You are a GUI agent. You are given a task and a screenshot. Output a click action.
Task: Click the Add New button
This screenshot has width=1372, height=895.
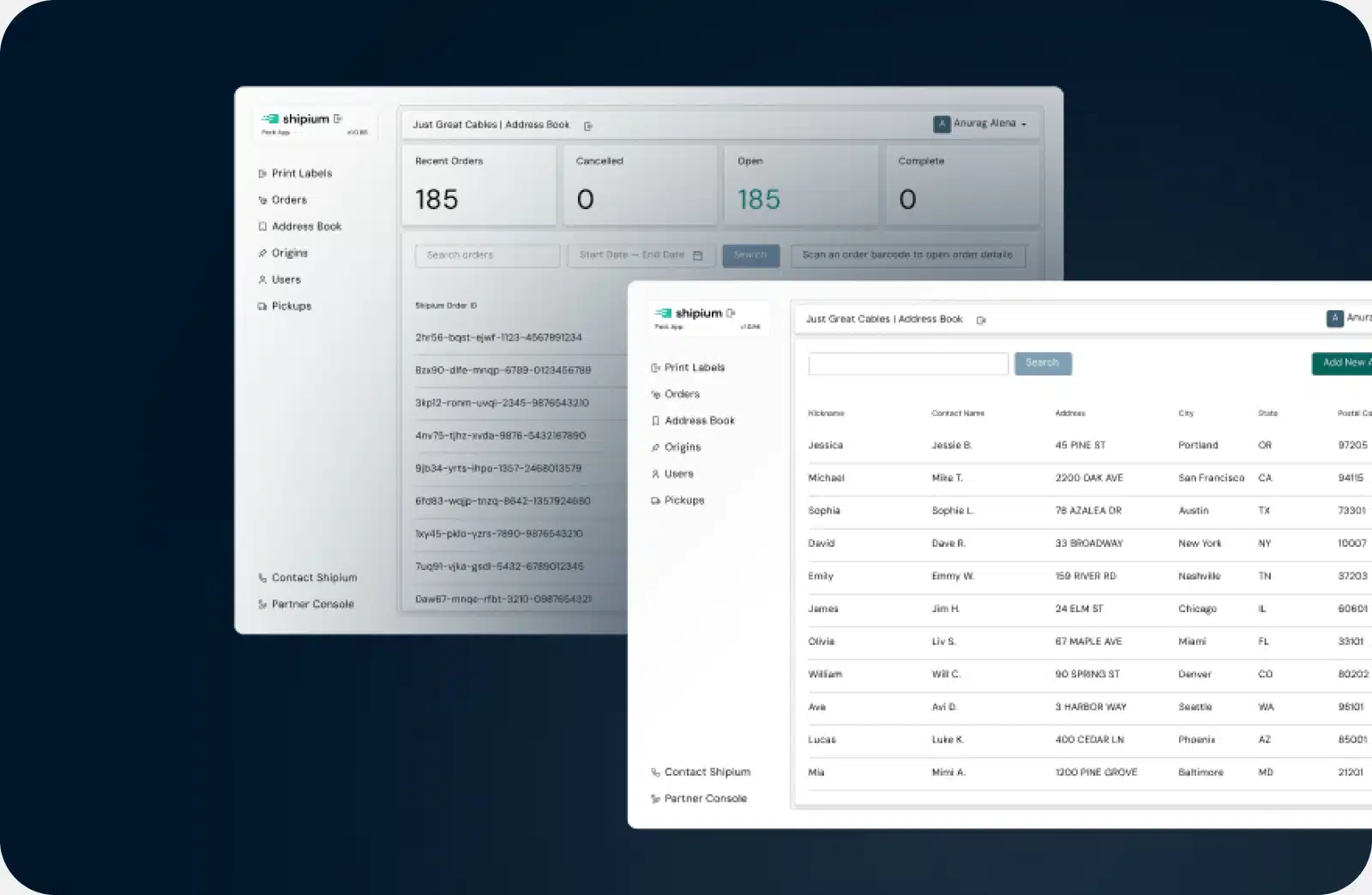(x=1343, y=363)
